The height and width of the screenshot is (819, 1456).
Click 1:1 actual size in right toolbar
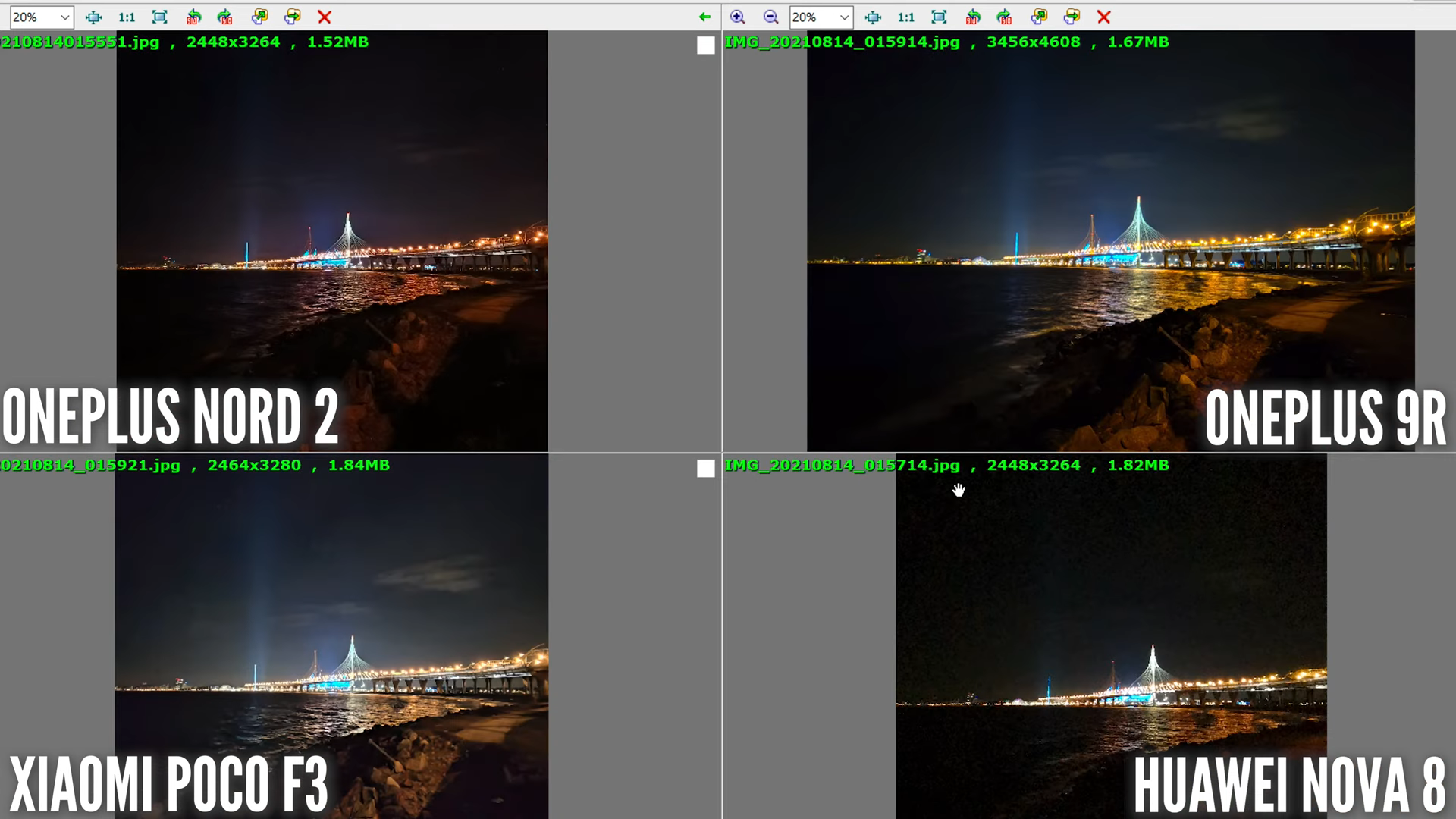tap(905, 17)
